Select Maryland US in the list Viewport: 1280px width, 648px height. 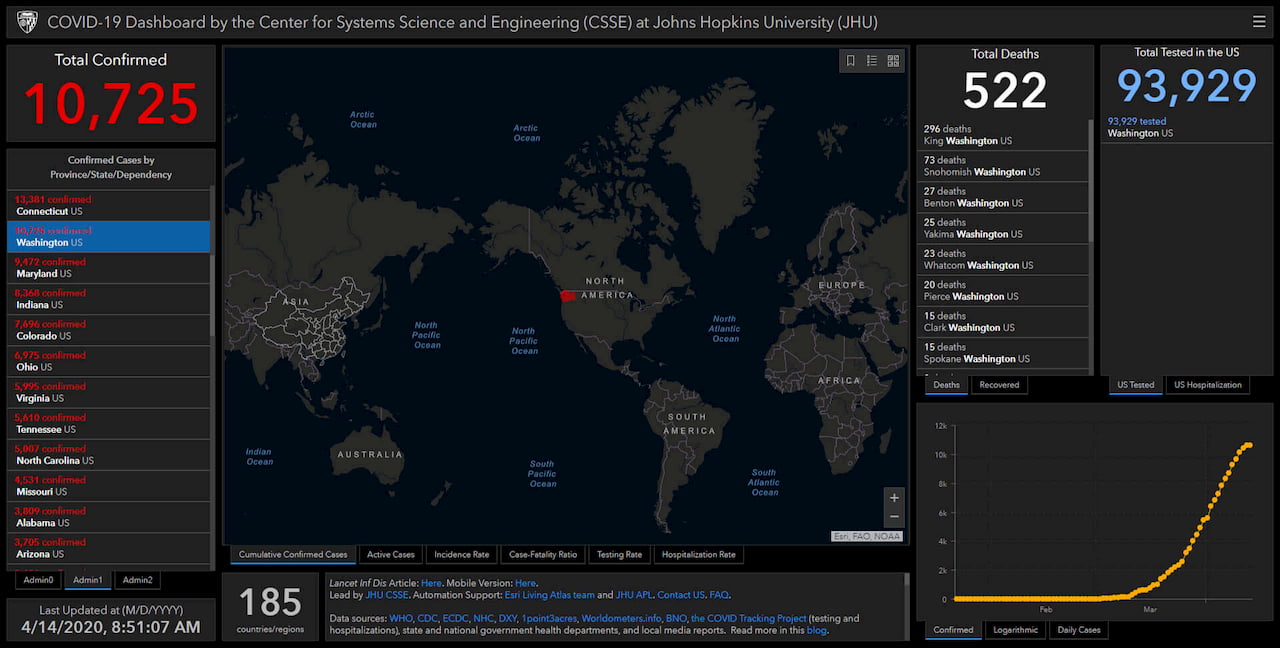109,267
